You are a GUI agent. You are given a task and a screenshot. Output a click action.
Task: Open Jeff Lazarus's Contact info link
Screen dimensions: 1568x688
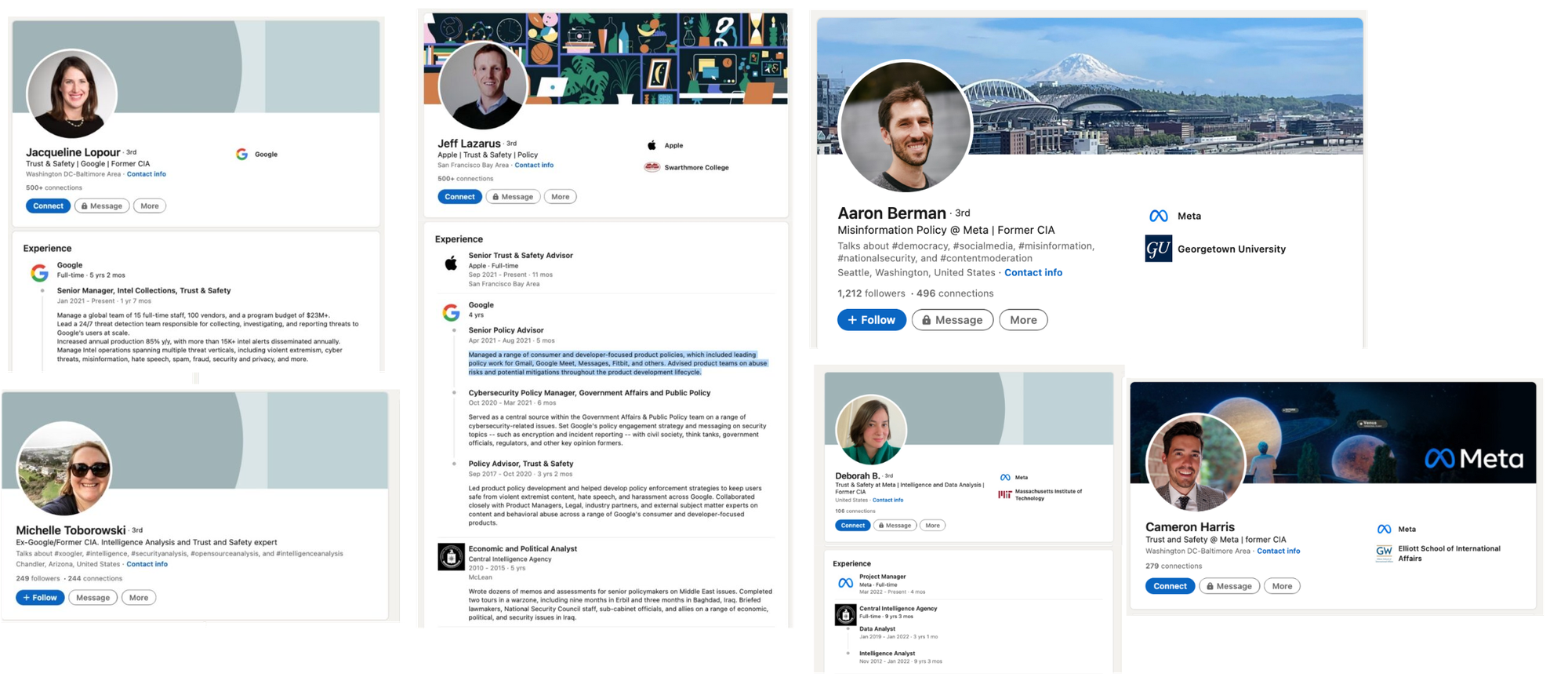[x=534, y=166]
